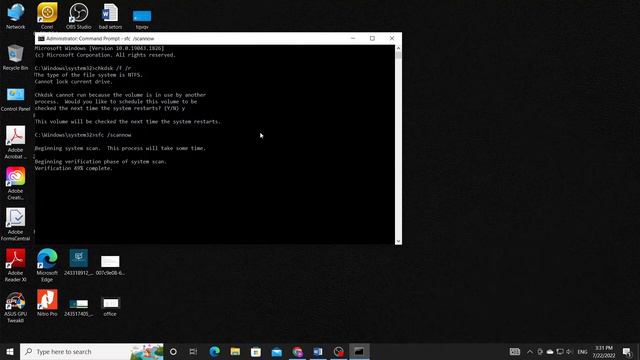Select desktop file starting with 007c9e08
This screenshot has height=360, width=640.
110,265
